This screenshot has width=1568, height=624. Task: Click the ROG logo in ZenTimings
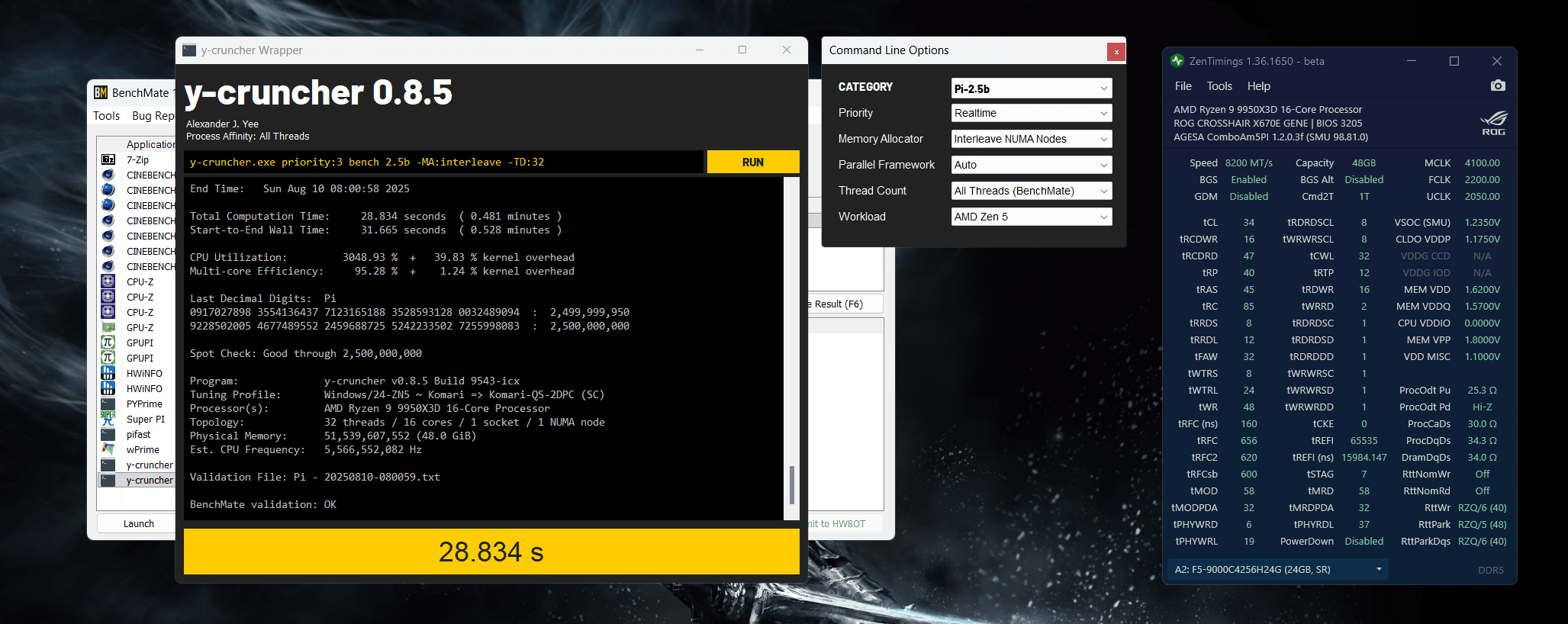point(1493,124)
